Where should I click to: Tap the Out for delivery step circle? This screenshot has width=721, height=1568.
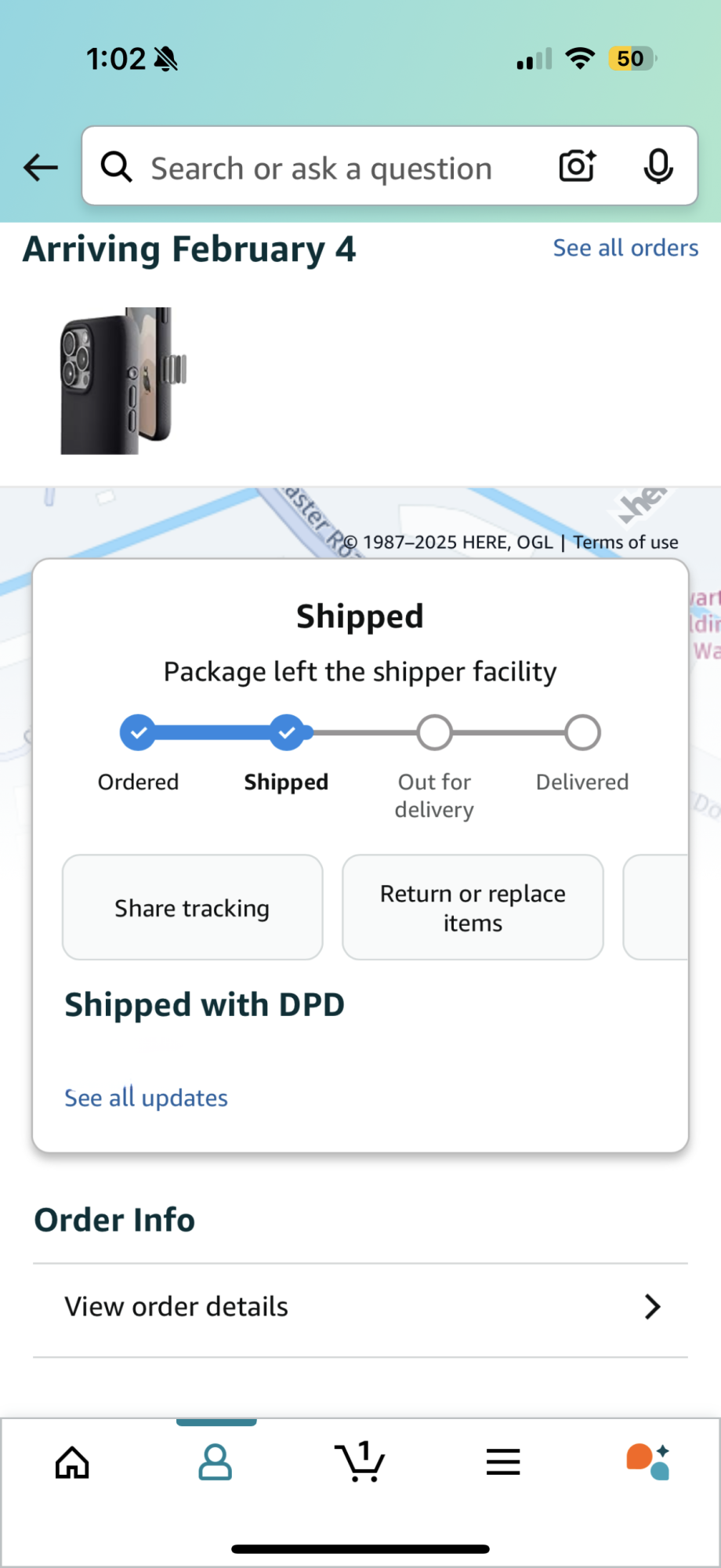434,733
